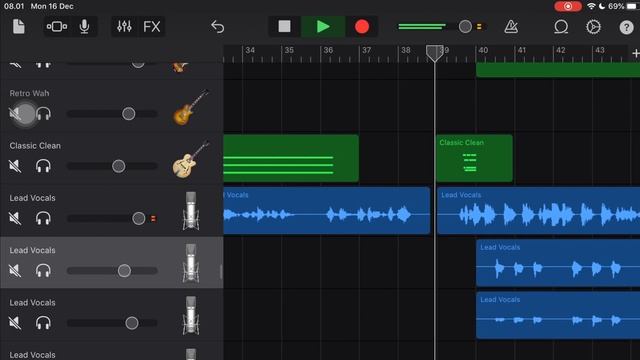Image resolution: width=640 pixels, height=360 pixels.
Task: Select first Lead Vocals microphone icon
Action: pos(191,211)
